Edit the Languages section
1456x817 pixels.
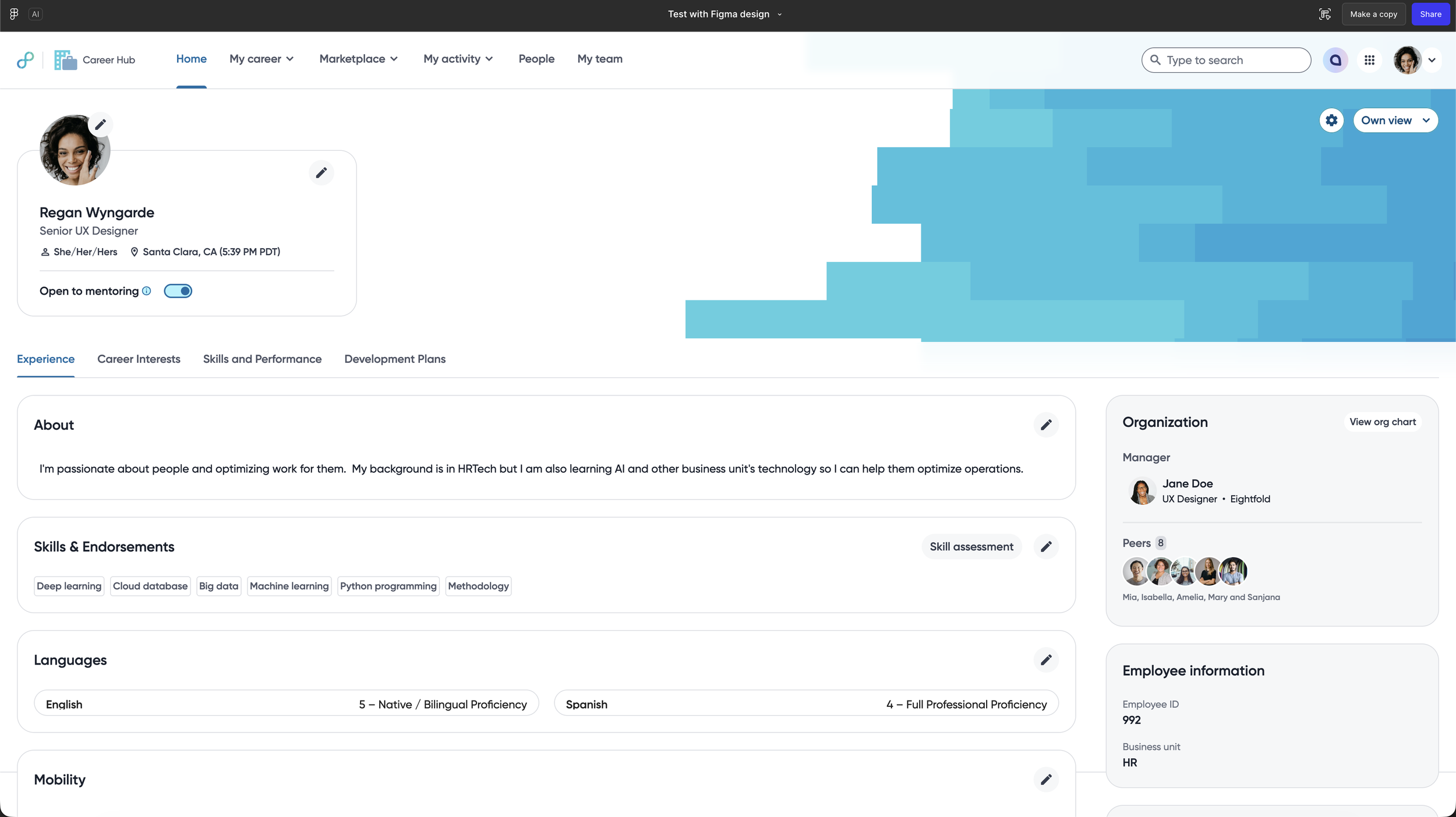pyautogui.click(x=1045, y=660)
